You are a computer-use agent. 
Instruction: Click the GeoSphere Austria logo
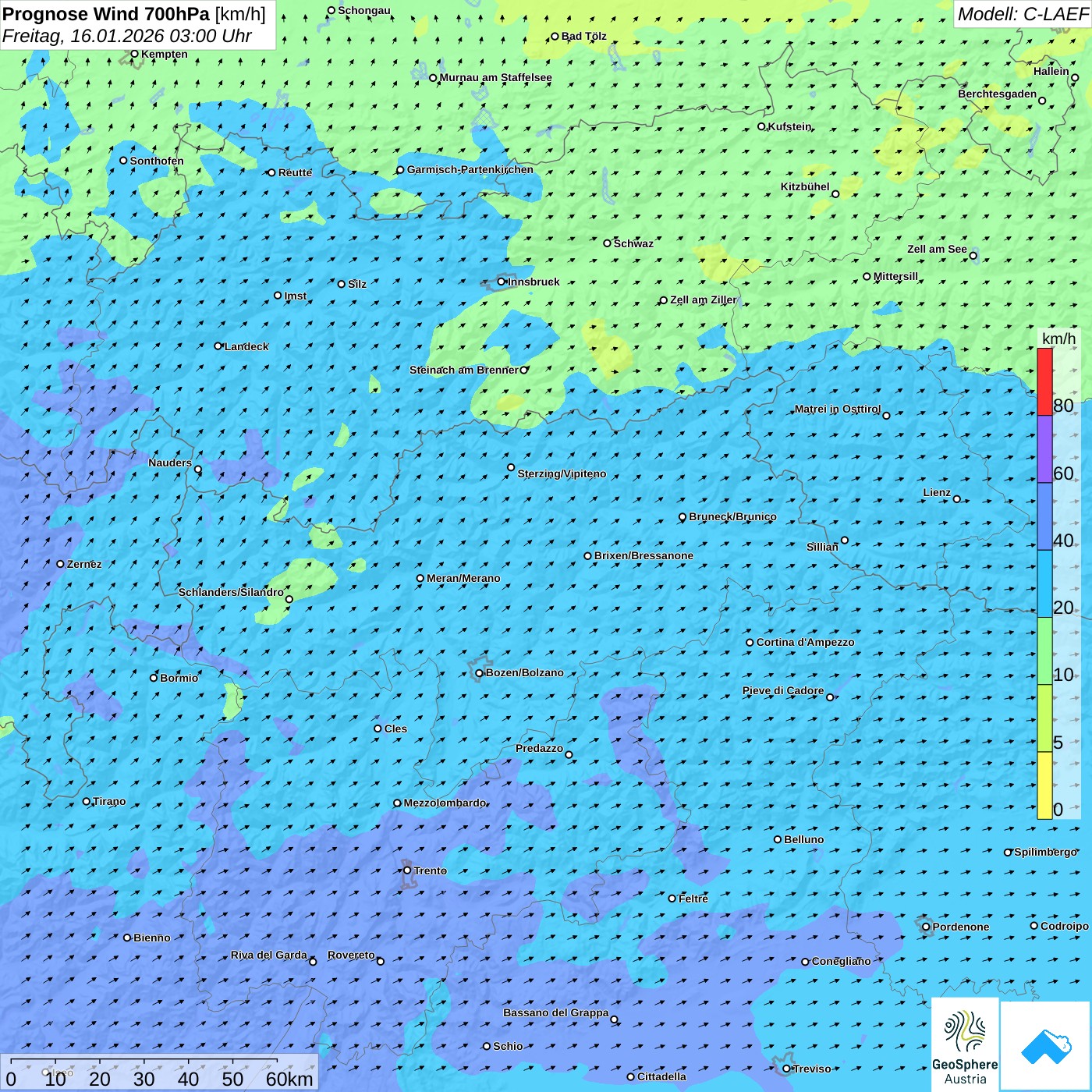click(x=965, y=1045)
